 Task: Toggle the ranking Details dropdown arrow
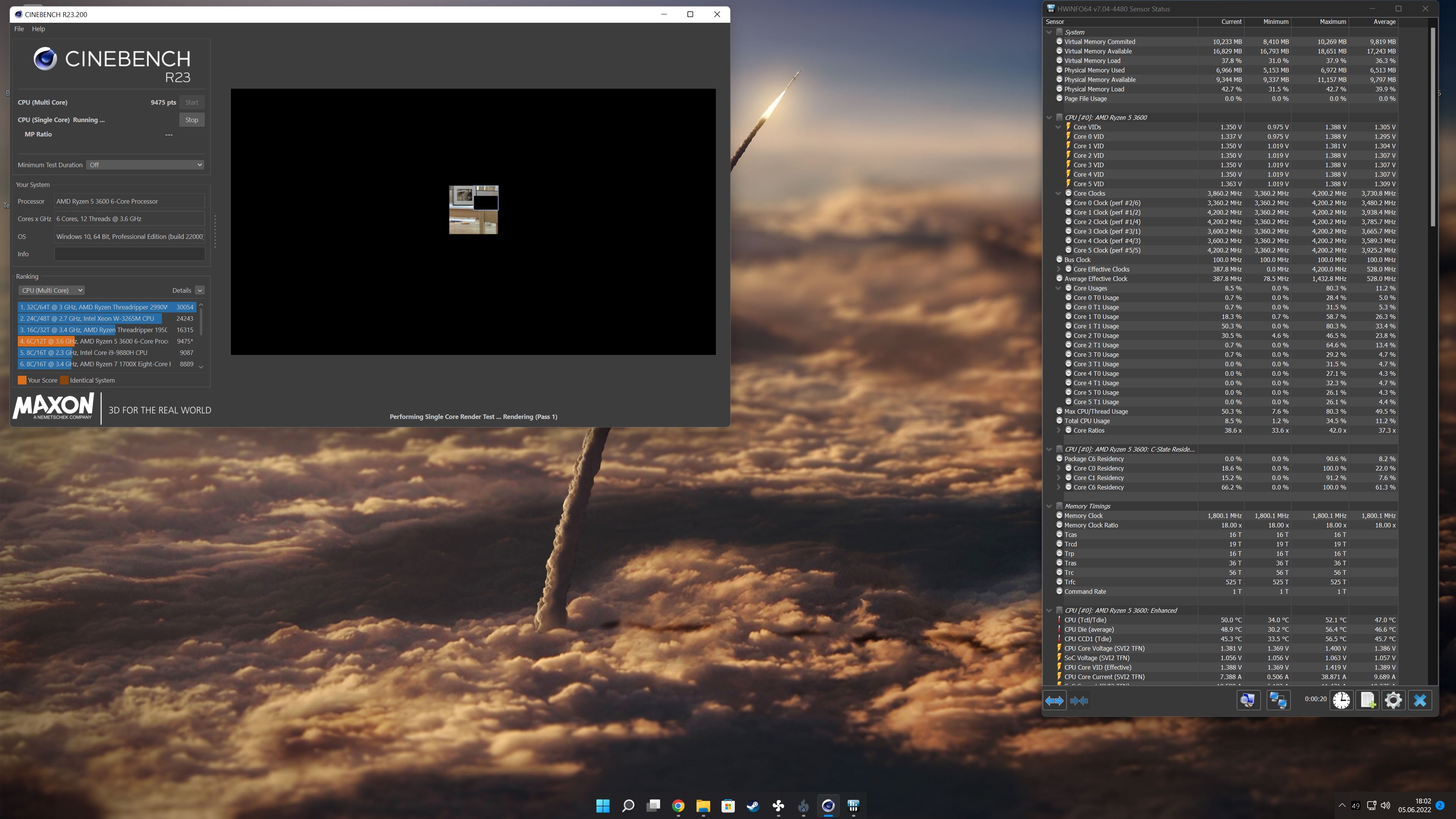(199, 290)
